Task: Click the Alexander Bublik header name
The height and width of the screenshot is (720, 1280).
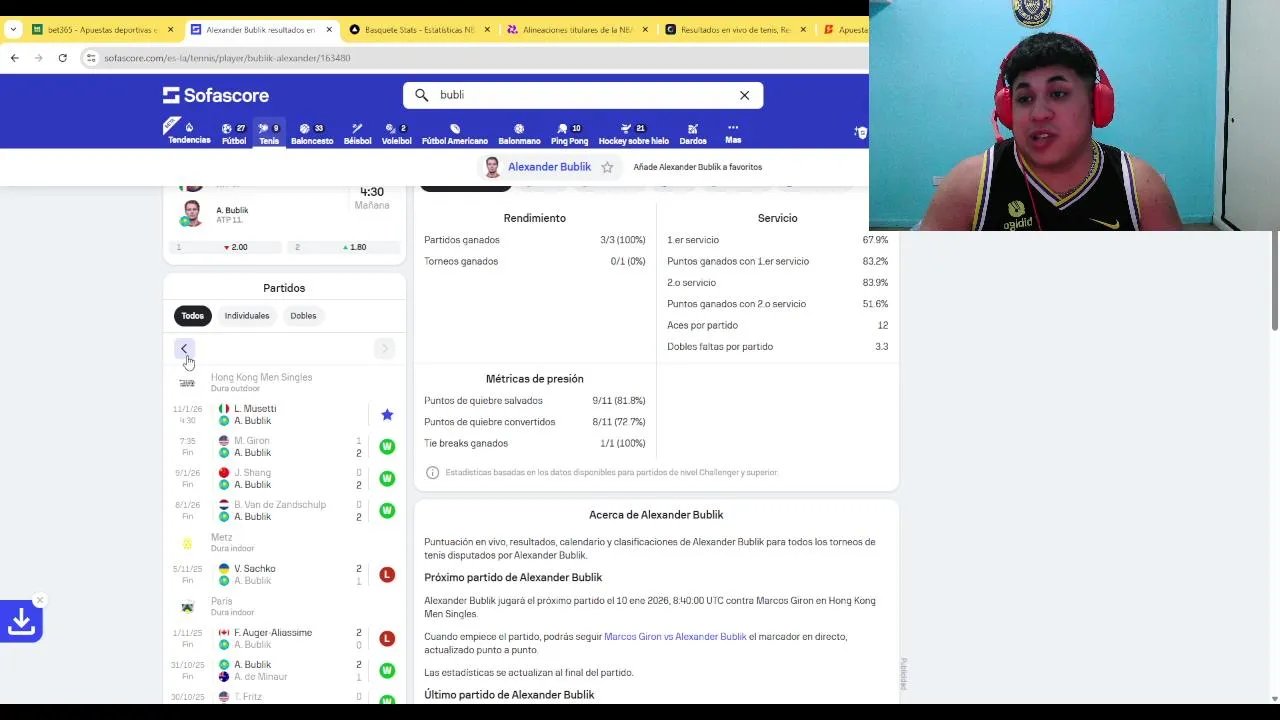Action: pos(549,167)
